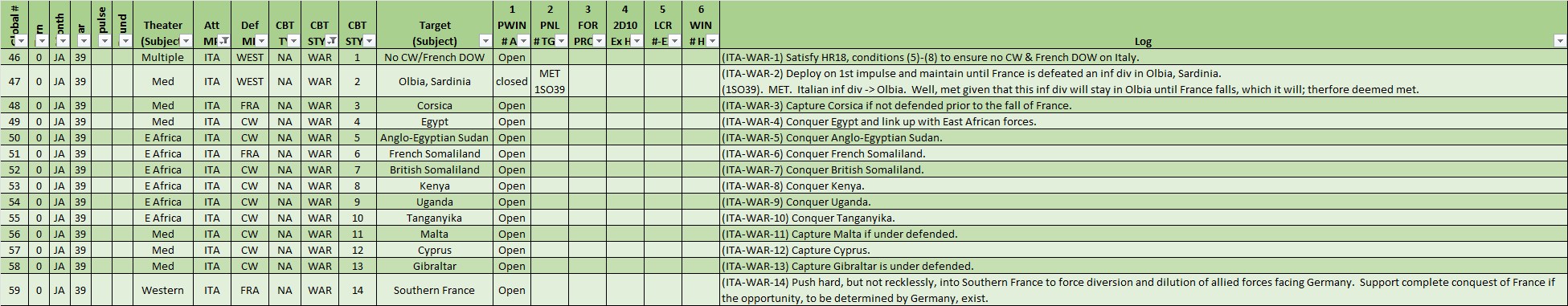Open the Theater (Subject) filter arrow
The height and width of the screenshot is (306, 1568).
(x=186, y=41)
